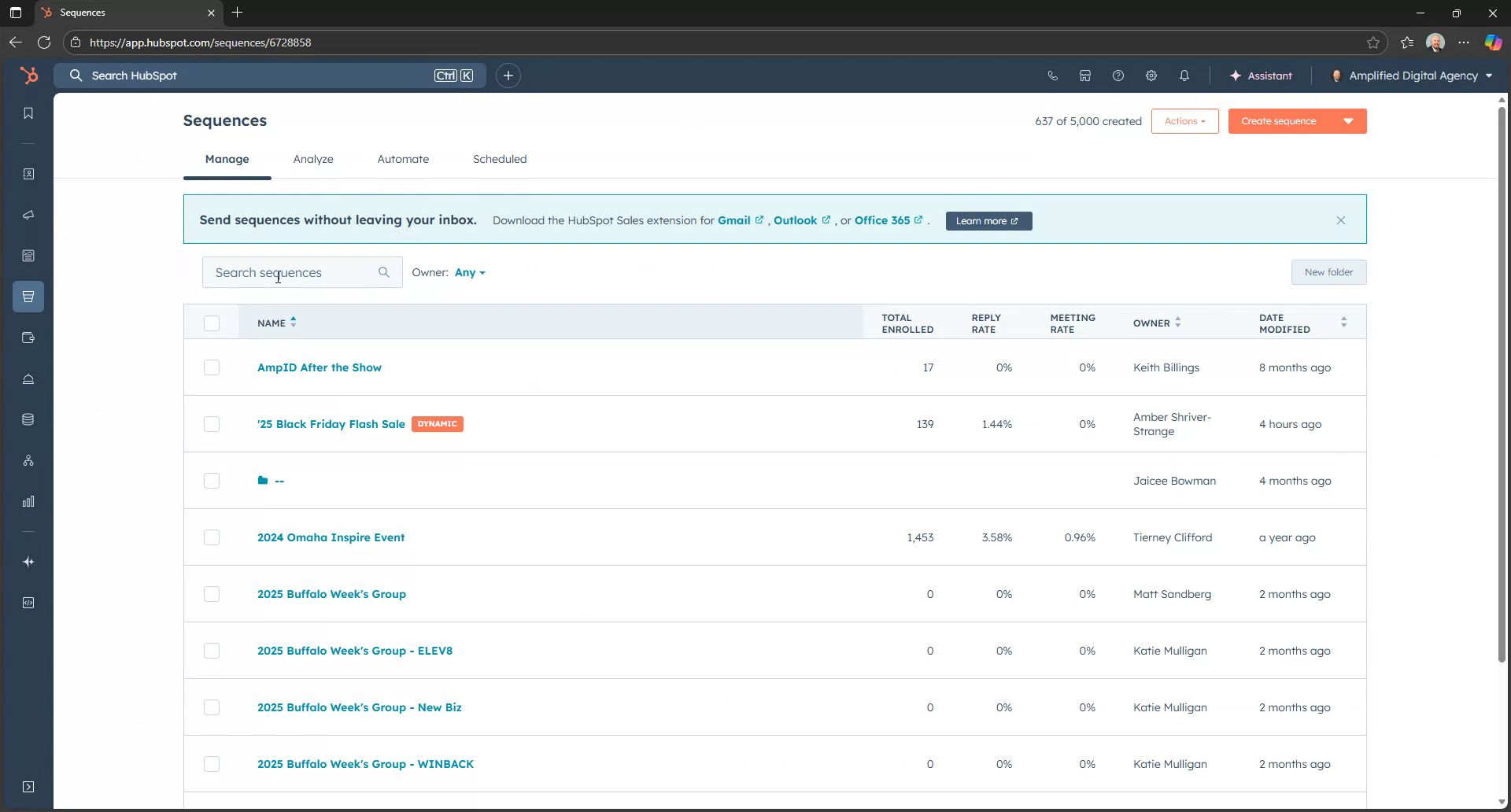1511x812 pixels.
Task: Open the Data Management database icon
Action: pyautogui.click(x=28, y=419)
